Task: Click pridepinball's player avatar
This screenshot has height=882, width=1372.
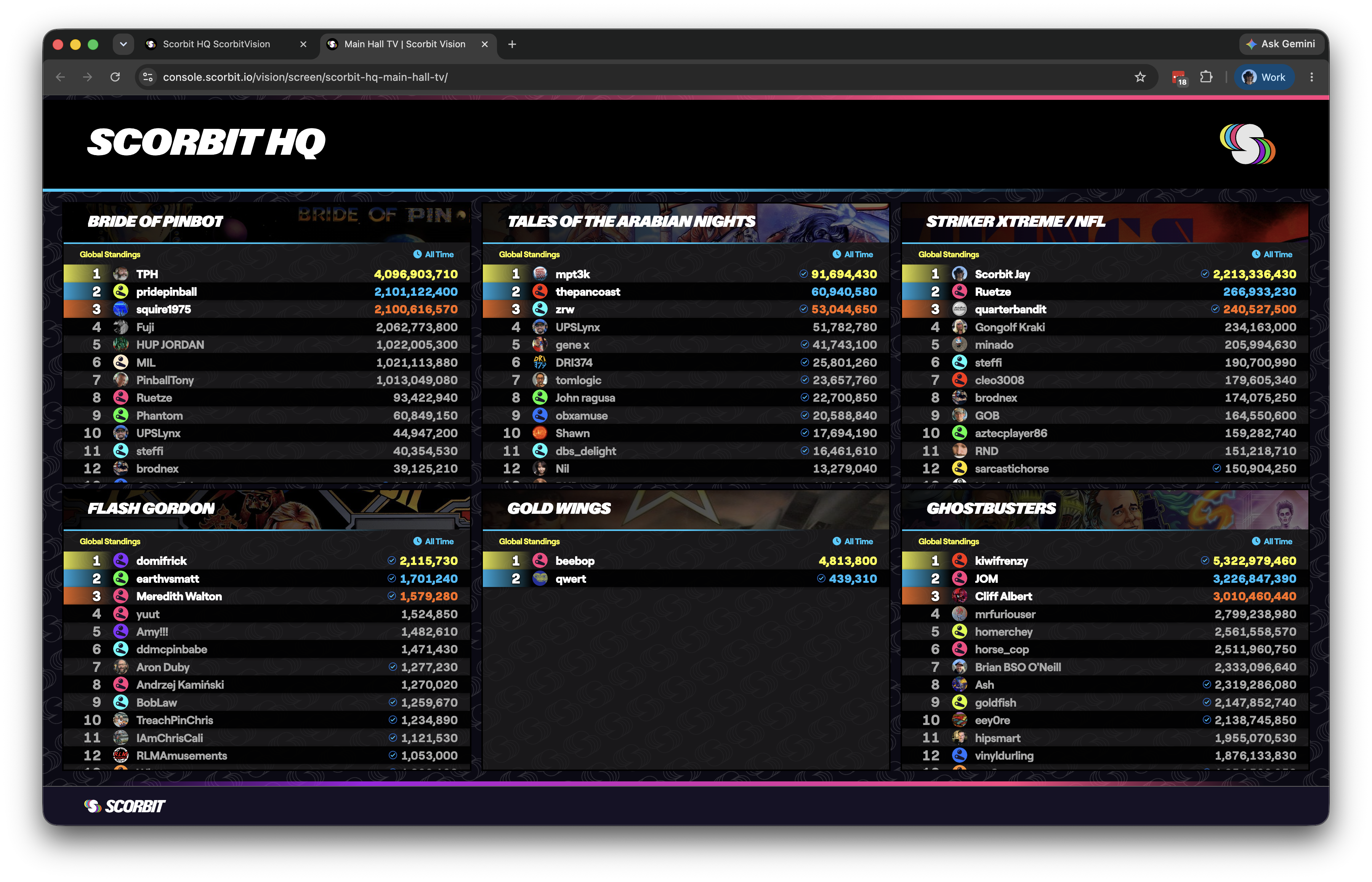Action: 120,292
